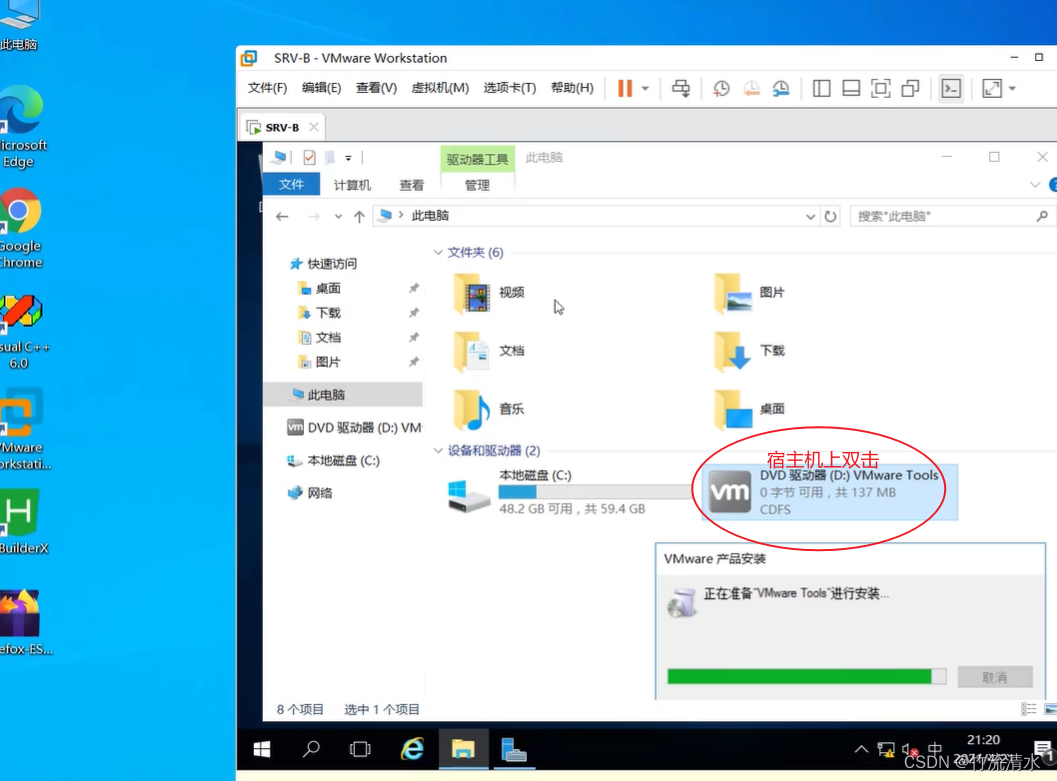This screenshot has width=1057, height=781.
Task: Select pinned 文档 in quick access
Action: click(x=328, y=338)
